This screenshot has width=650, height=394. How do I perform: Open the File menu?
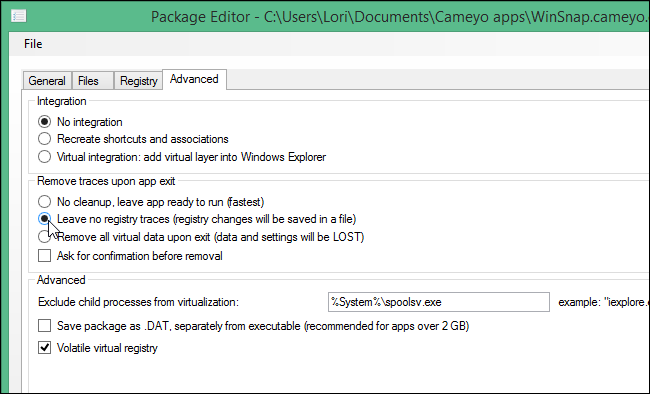(x=33, y=44)
